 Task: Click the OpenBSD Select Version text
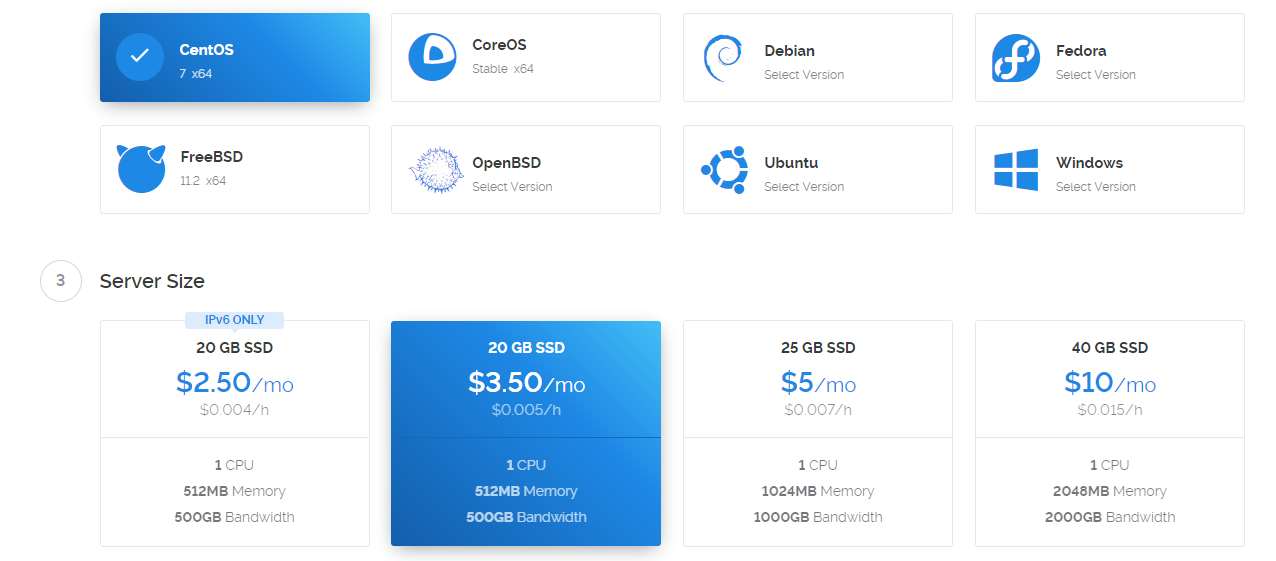[x=512, y=187]
